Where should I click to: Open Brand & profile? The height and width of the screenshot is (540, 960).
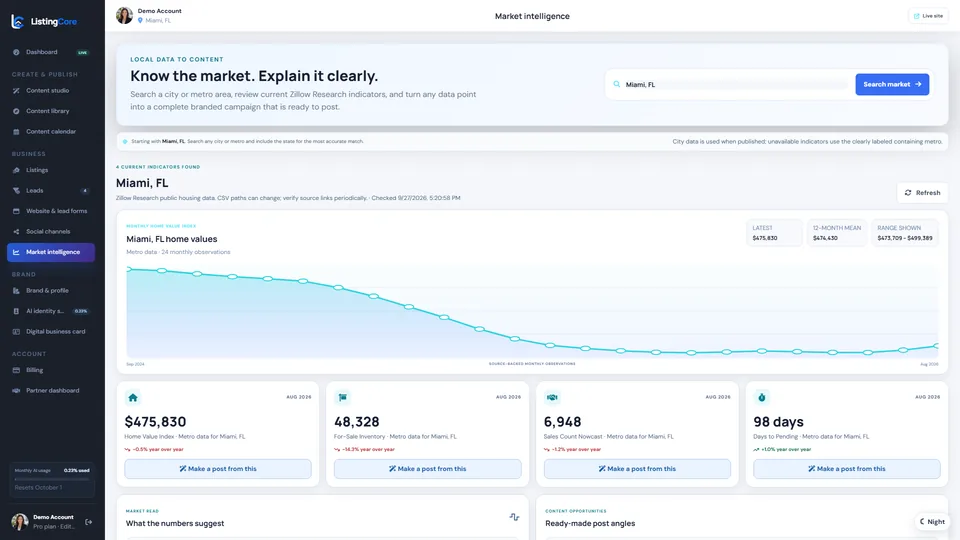pyautogui.click(x=51, y=291)
